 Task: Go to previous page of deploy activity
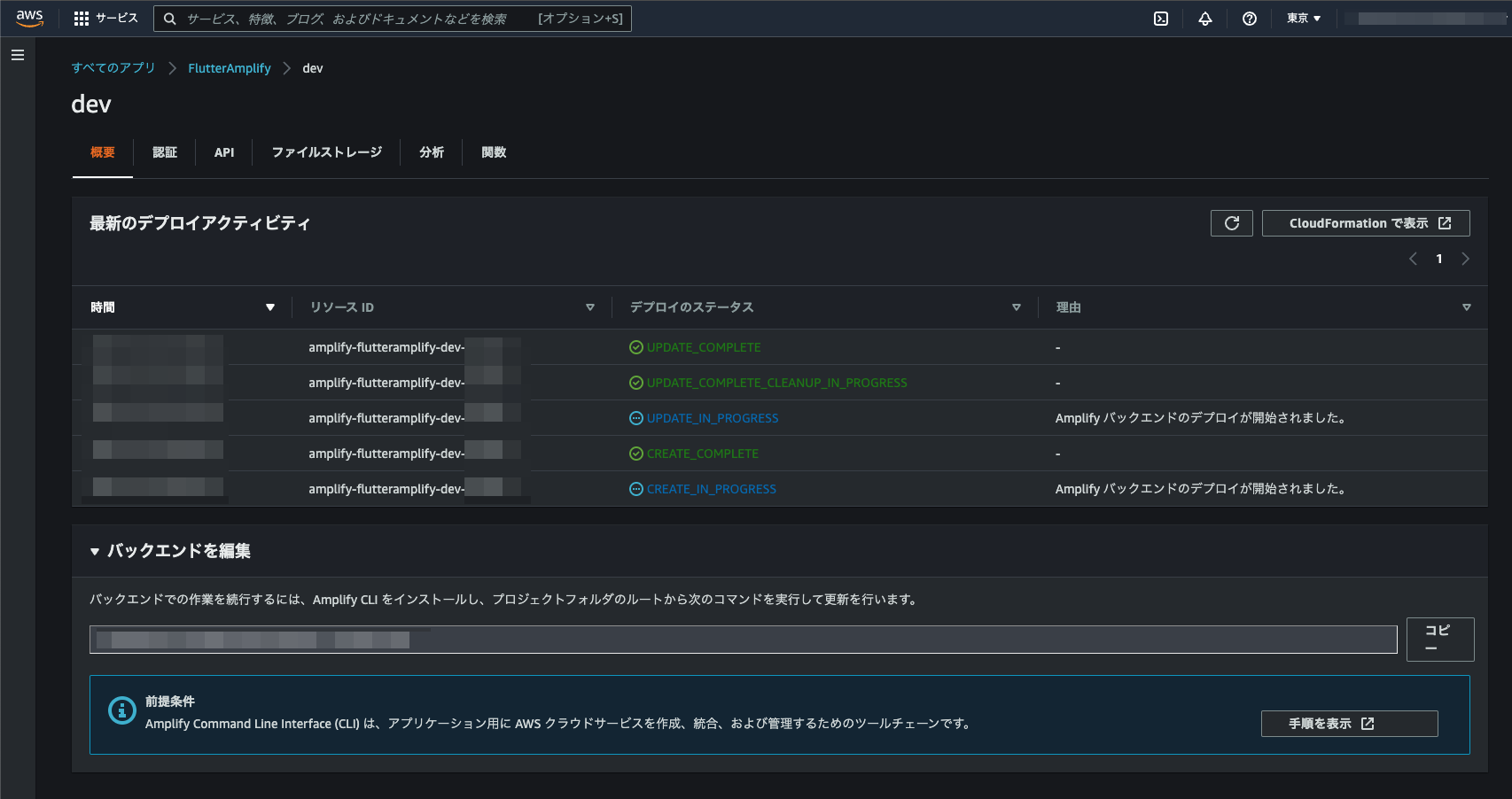[x=1414, y=259]
